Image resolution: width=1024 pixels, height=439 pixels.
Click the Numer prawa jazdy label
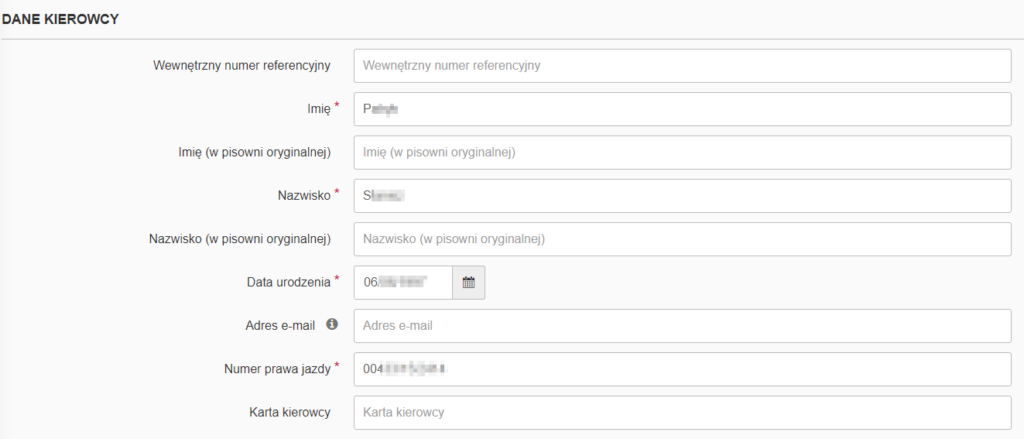tap(277, 369)
